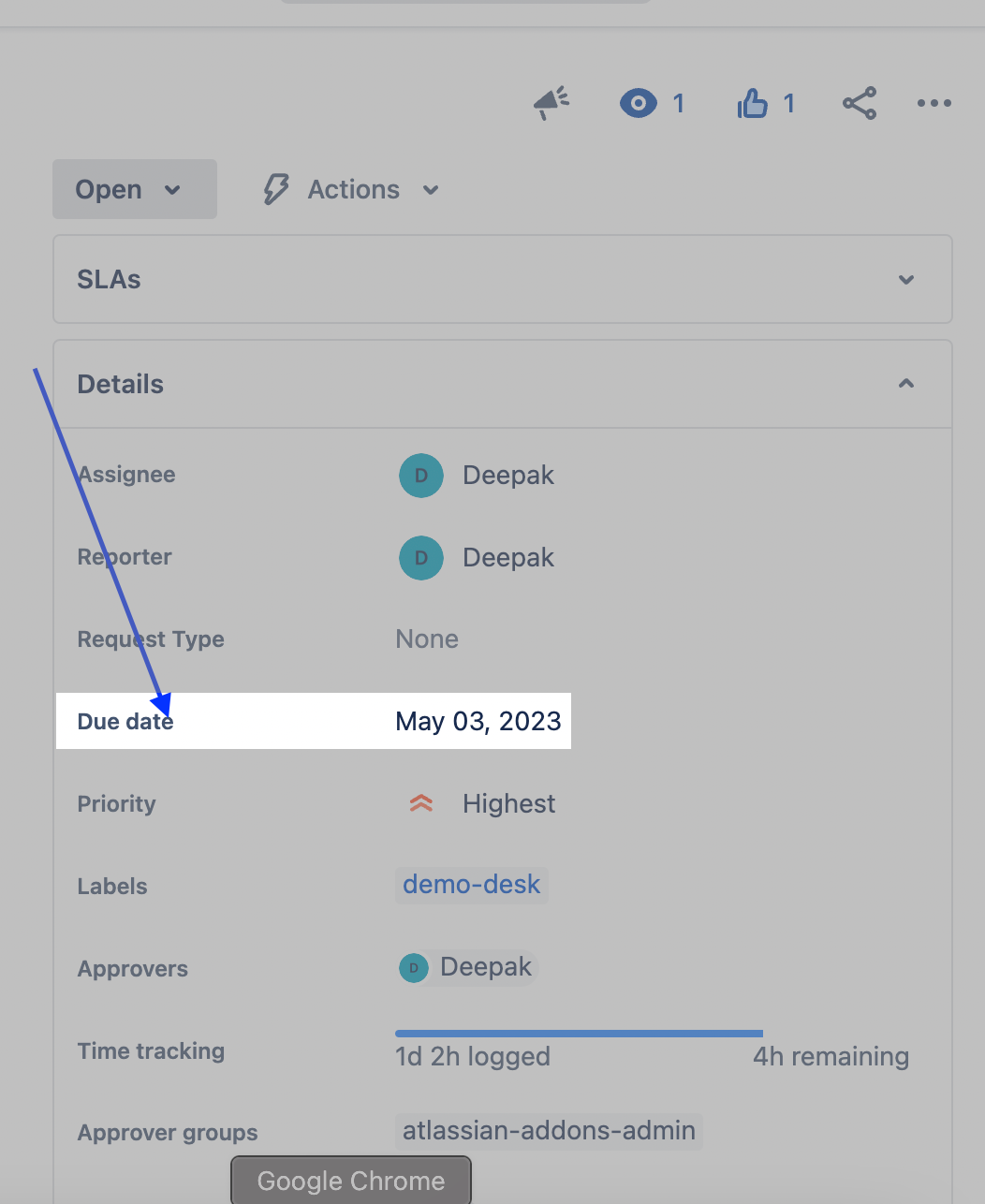Click the megaphone feedback icon
Image resolution: width=985 pixels, height=1204 pixels.
551,103
